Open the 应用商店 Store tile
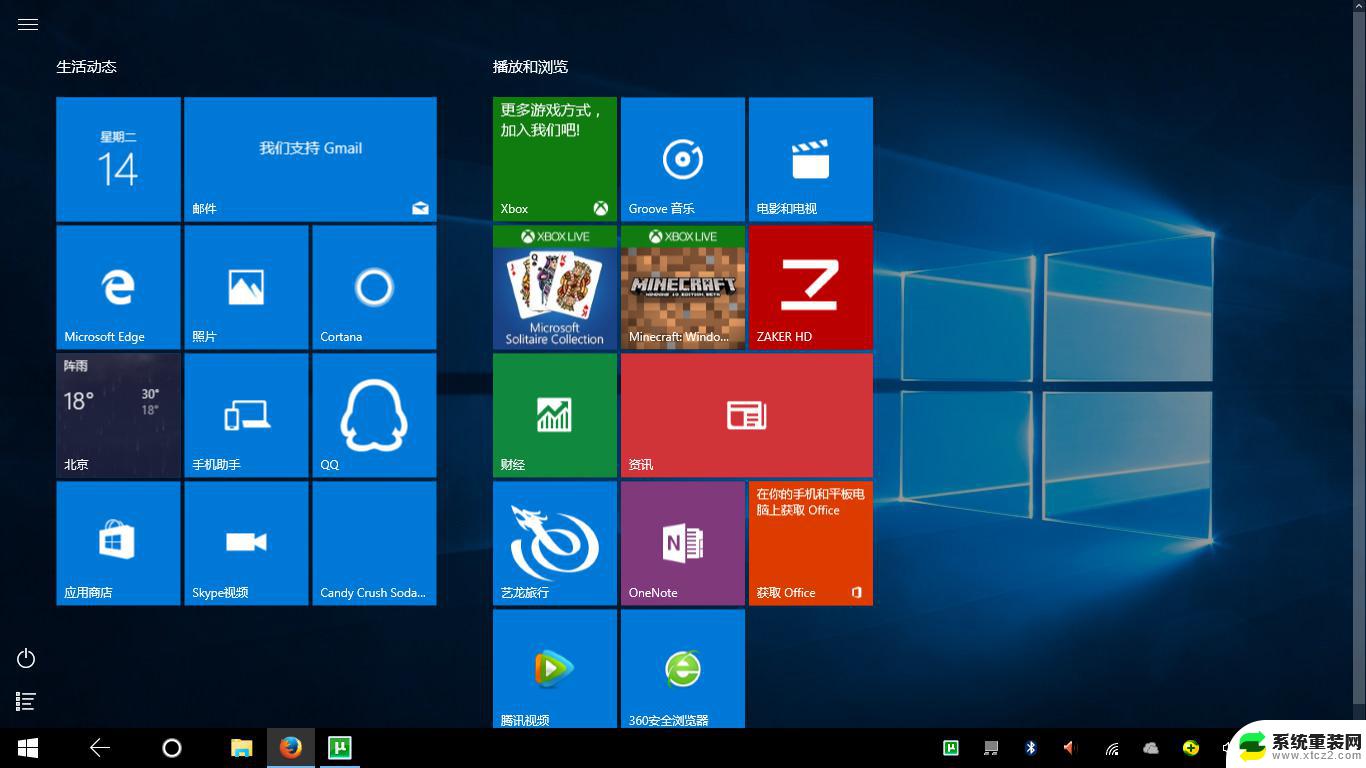This screenshot has height=768, width=1366. [118, 543]
